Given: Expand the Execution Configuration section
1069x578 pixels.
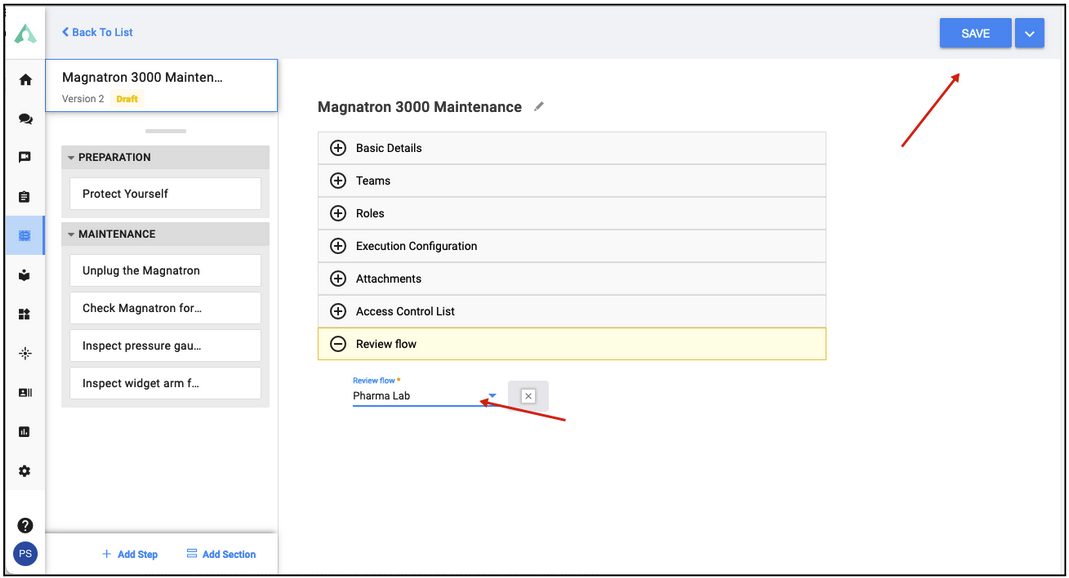Looking at the screenshot, I should [x=572, y=246].
